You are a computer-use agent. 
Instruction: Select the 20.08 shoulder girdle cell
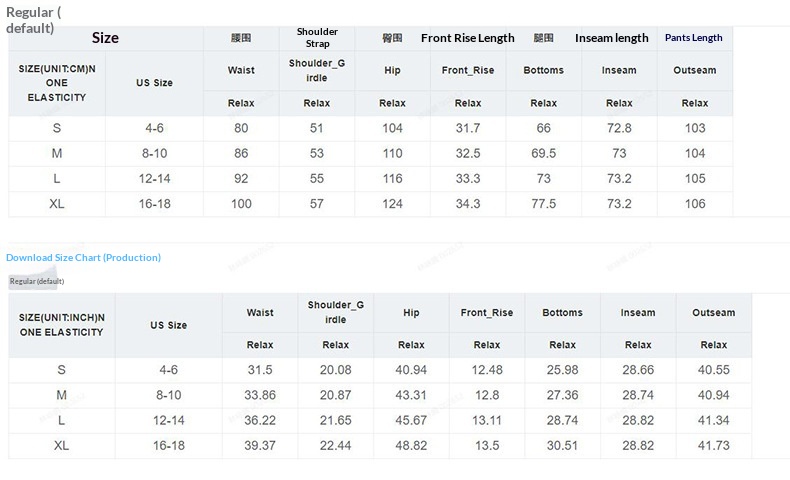click(x=335, y=370)
